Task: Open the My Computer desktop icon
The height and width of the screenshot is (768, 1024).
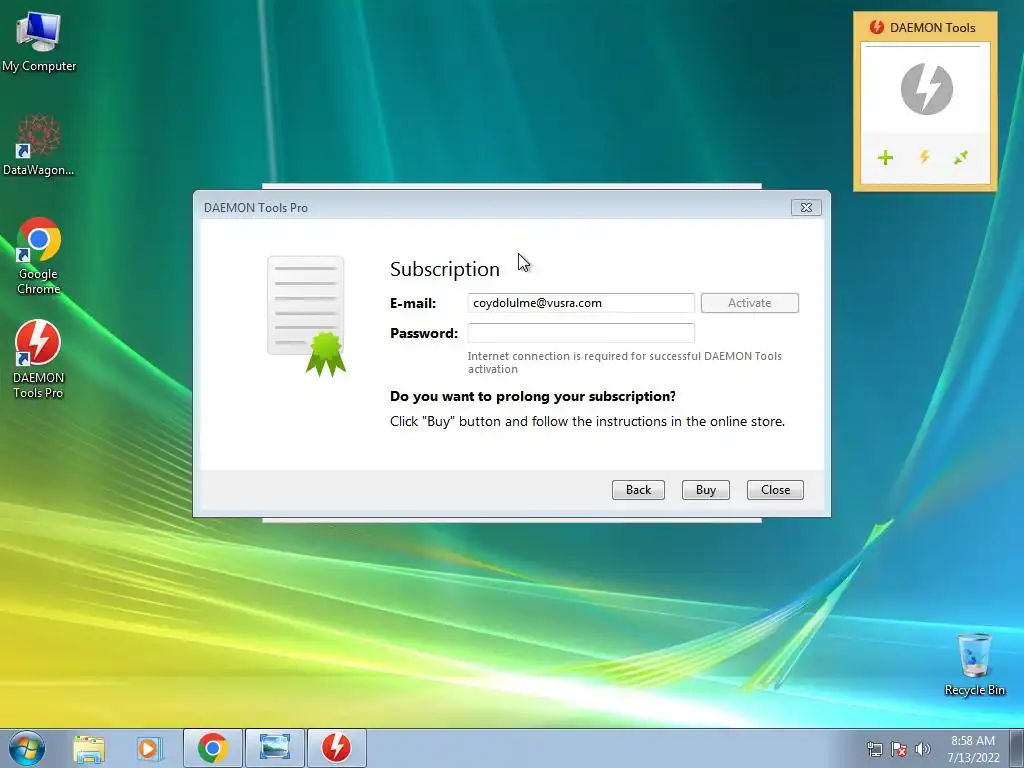Action: coord(39,42)
